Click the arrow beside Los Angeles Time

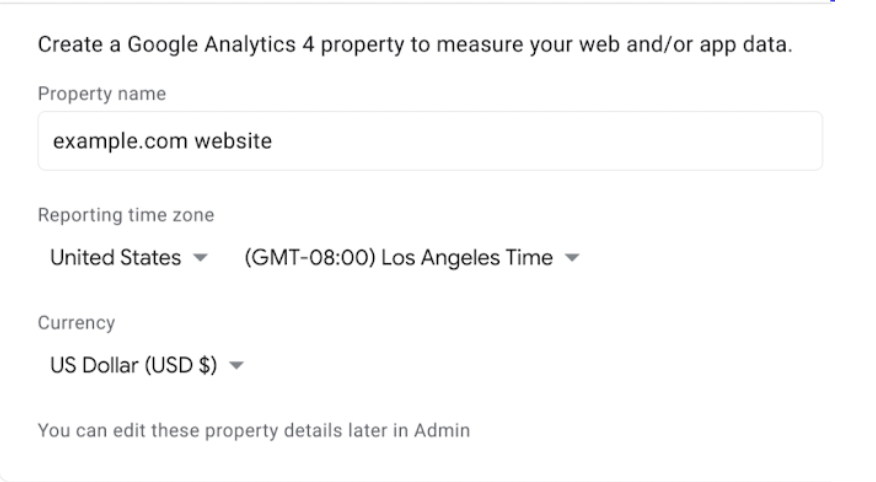point(572,258)
